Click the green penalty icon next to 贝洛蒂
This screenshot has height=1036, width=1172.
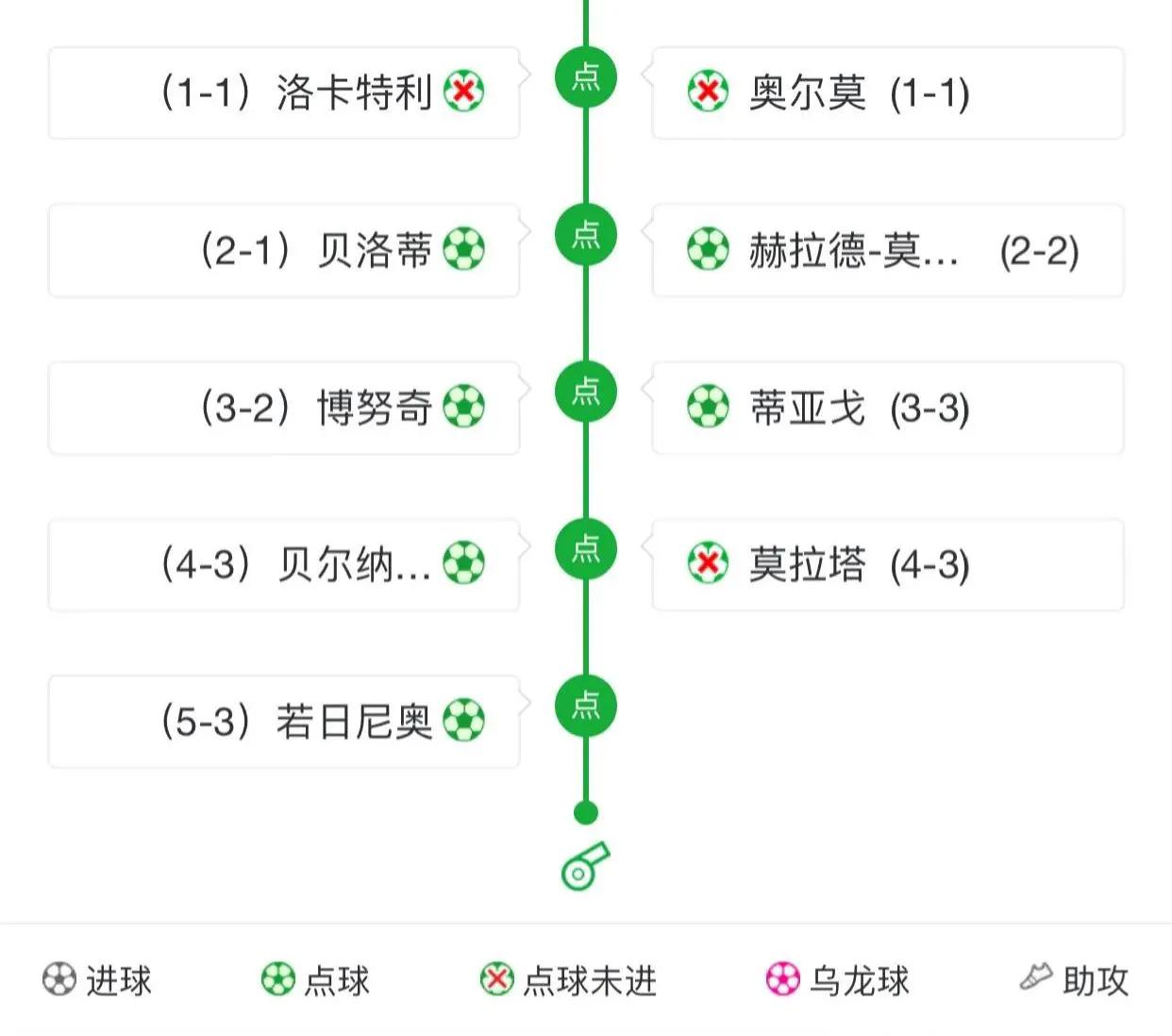pos(465,248)
